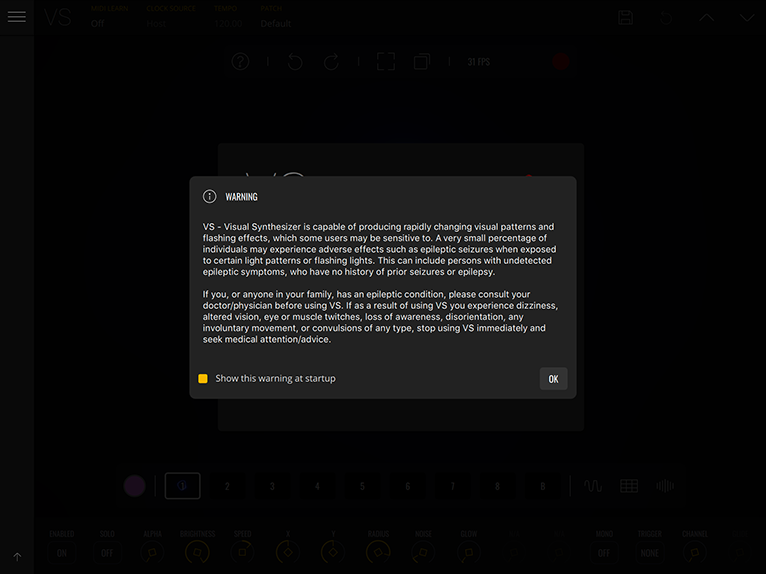Click the OK button in the warning dialog
The image size is (766, 574).
[x=553, y=379]
